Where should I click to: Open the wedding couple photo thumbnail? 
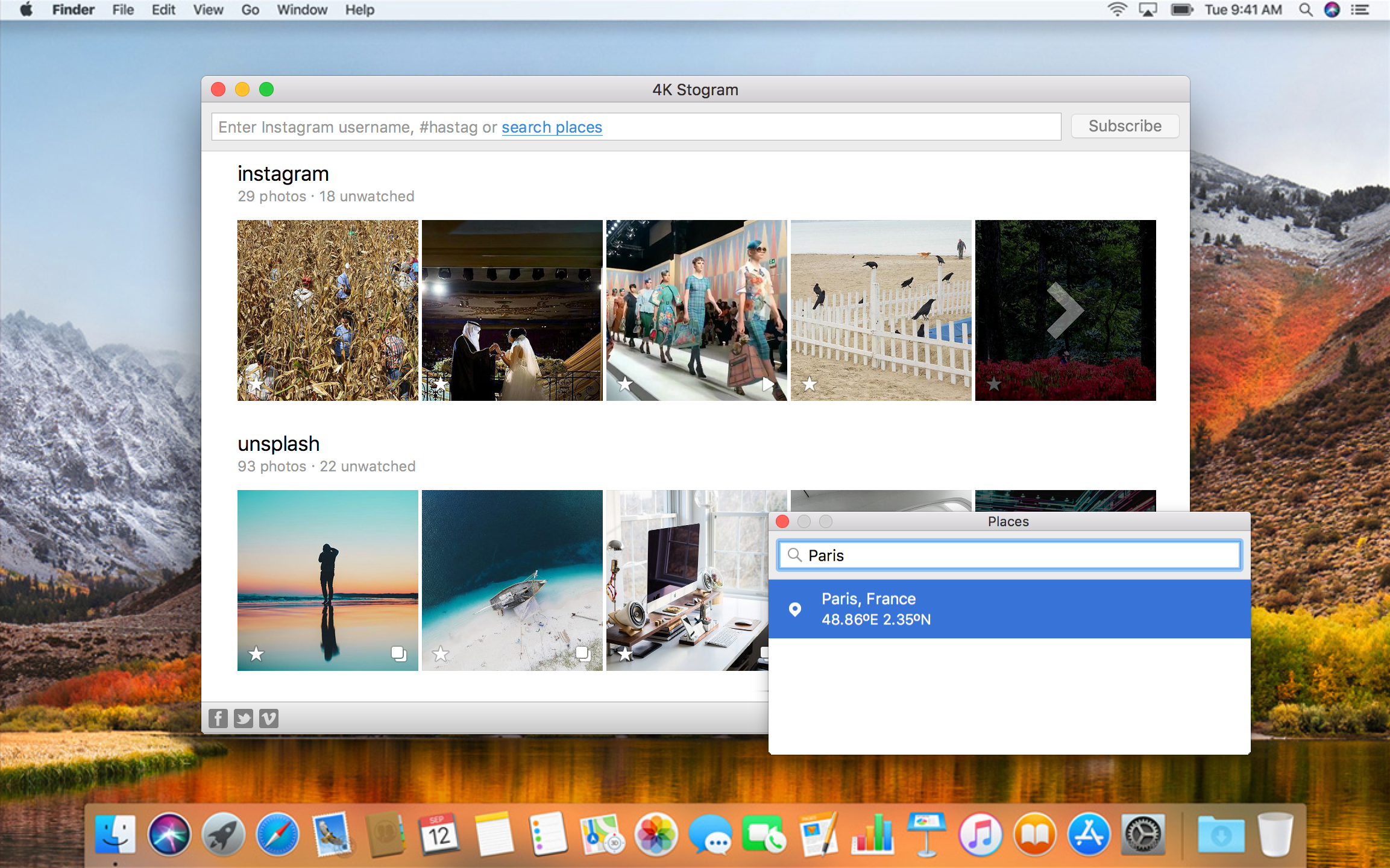point(512,310)
